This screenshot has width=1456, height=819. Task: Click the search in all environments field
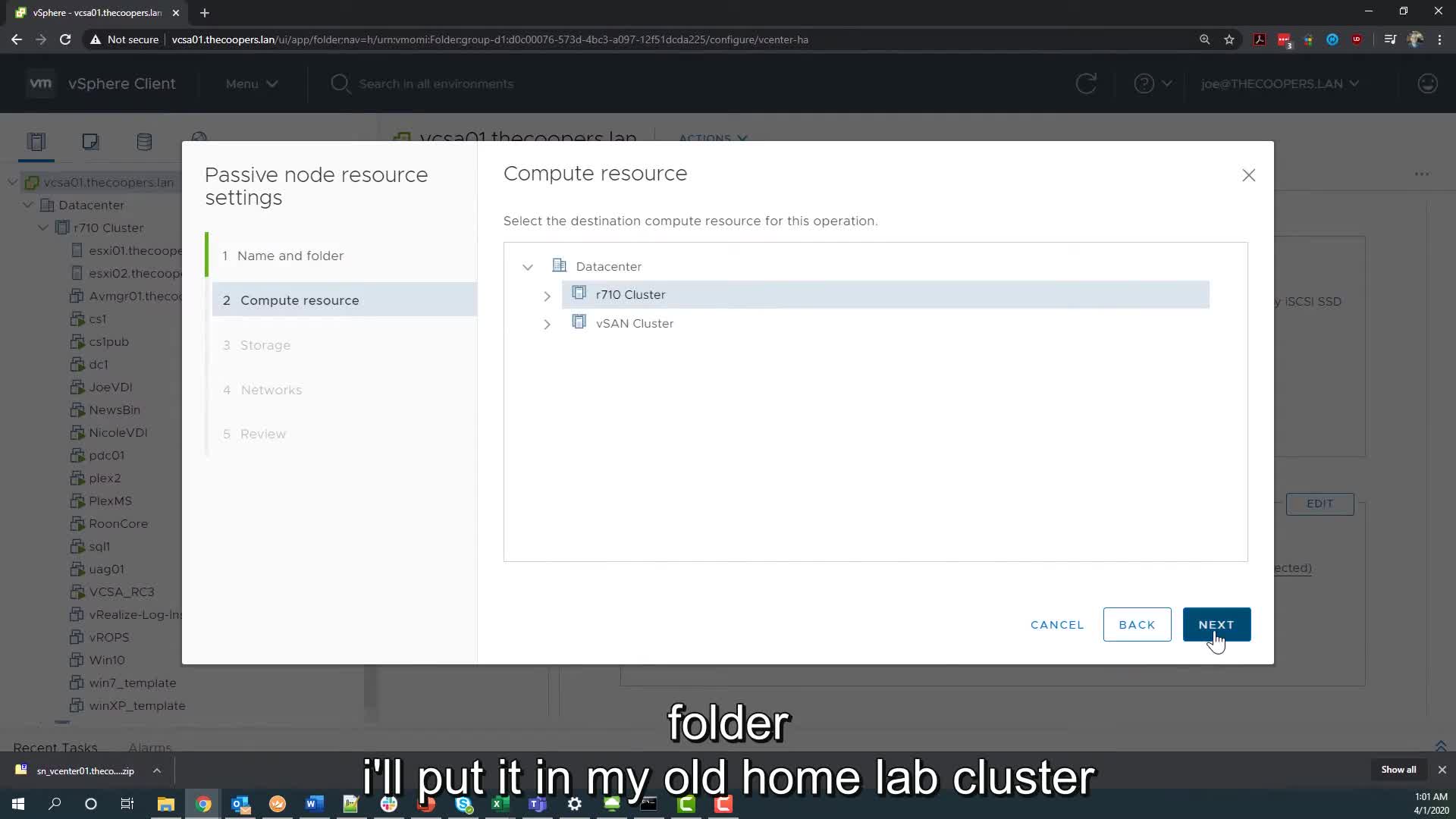(x=436, y=83)
